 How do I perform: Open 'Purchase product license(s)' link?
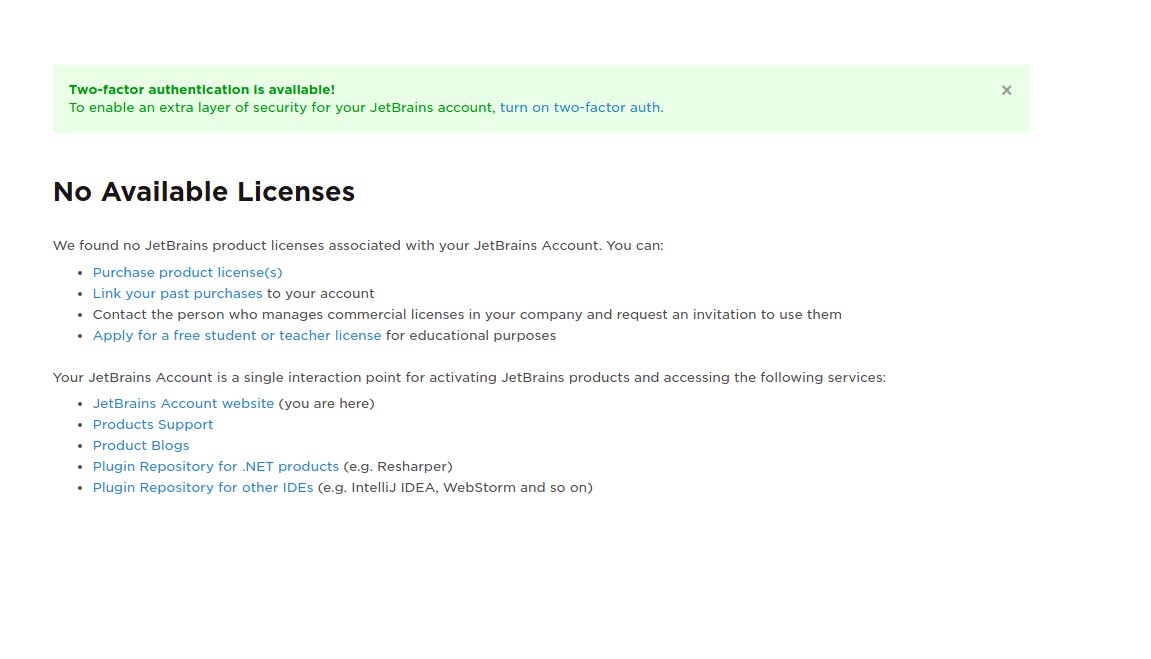coord(187,272)
